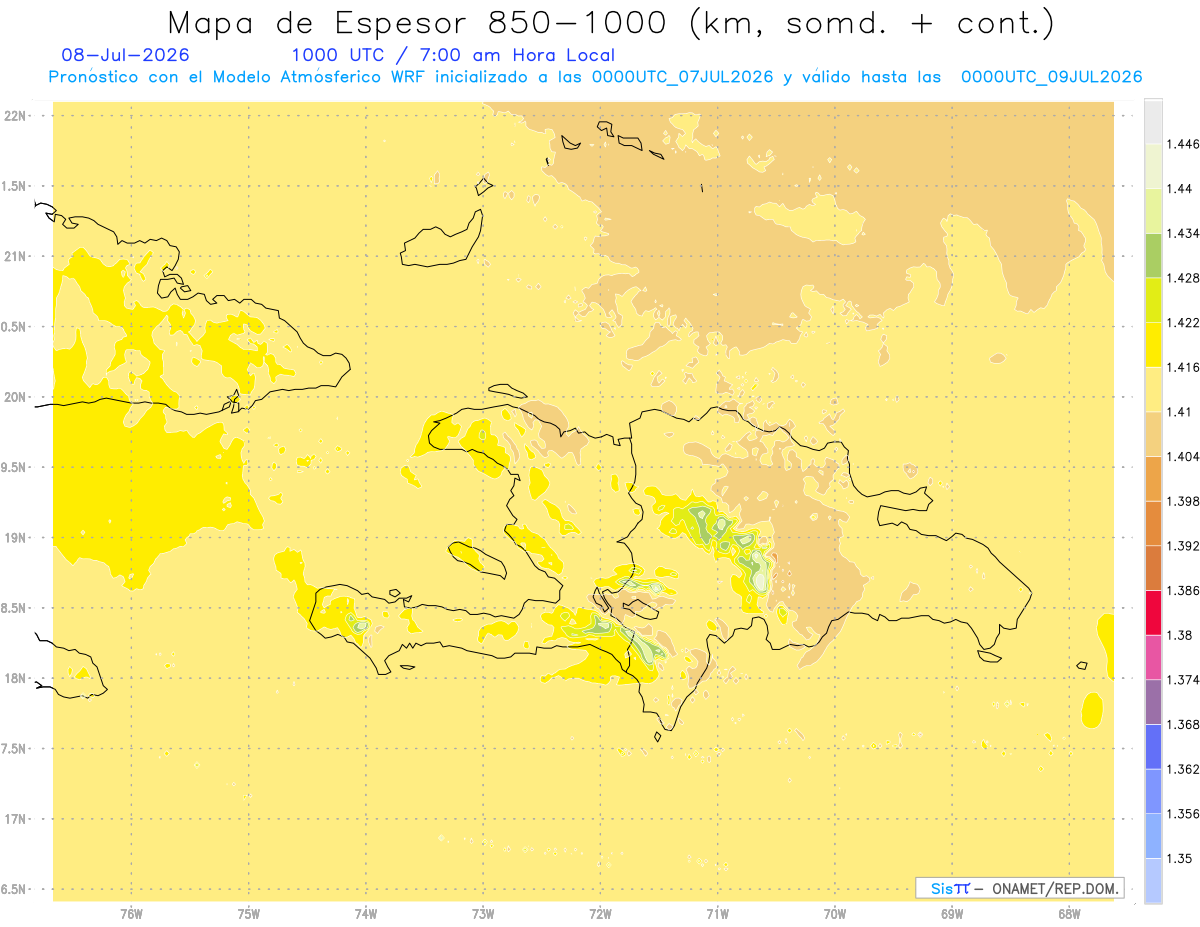Click the '76W' longitude label
The height and width of the screenshot is (927, 1200).
(x=131, y=914)
